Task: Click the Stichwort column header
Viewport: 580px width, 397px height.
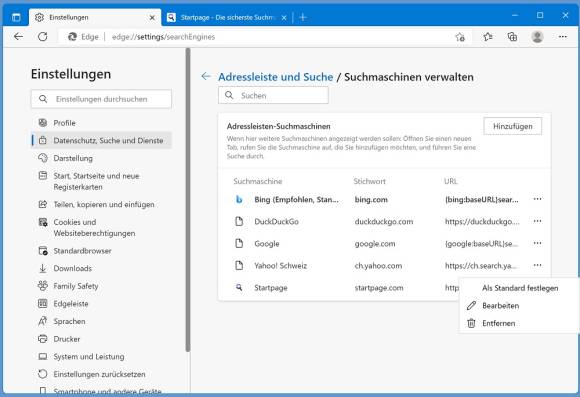Action: click(369, 181)
